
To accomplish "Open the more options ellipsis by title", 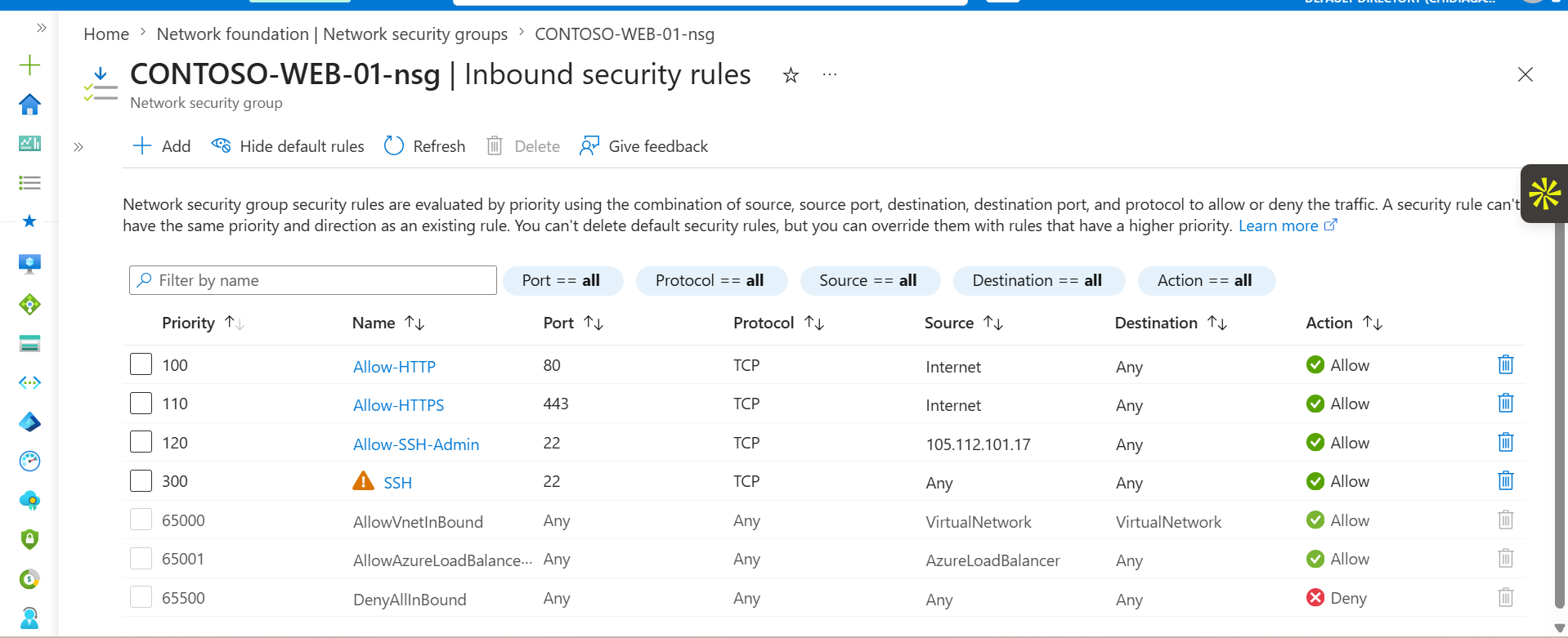I will [x=830, y=75].
